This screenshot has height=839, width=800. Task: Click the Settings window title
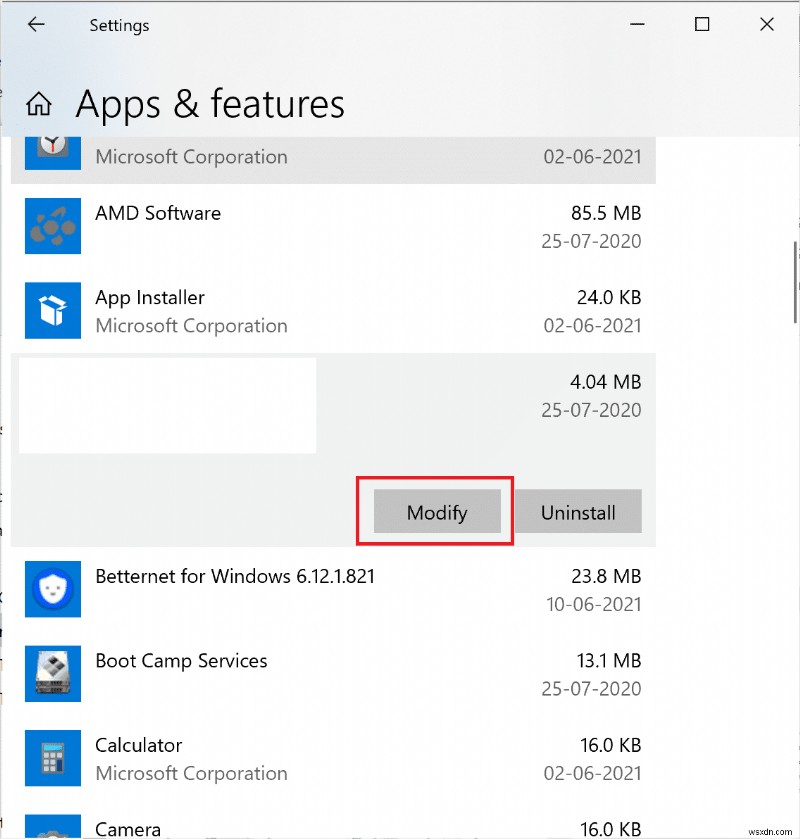tap(119, 24)
